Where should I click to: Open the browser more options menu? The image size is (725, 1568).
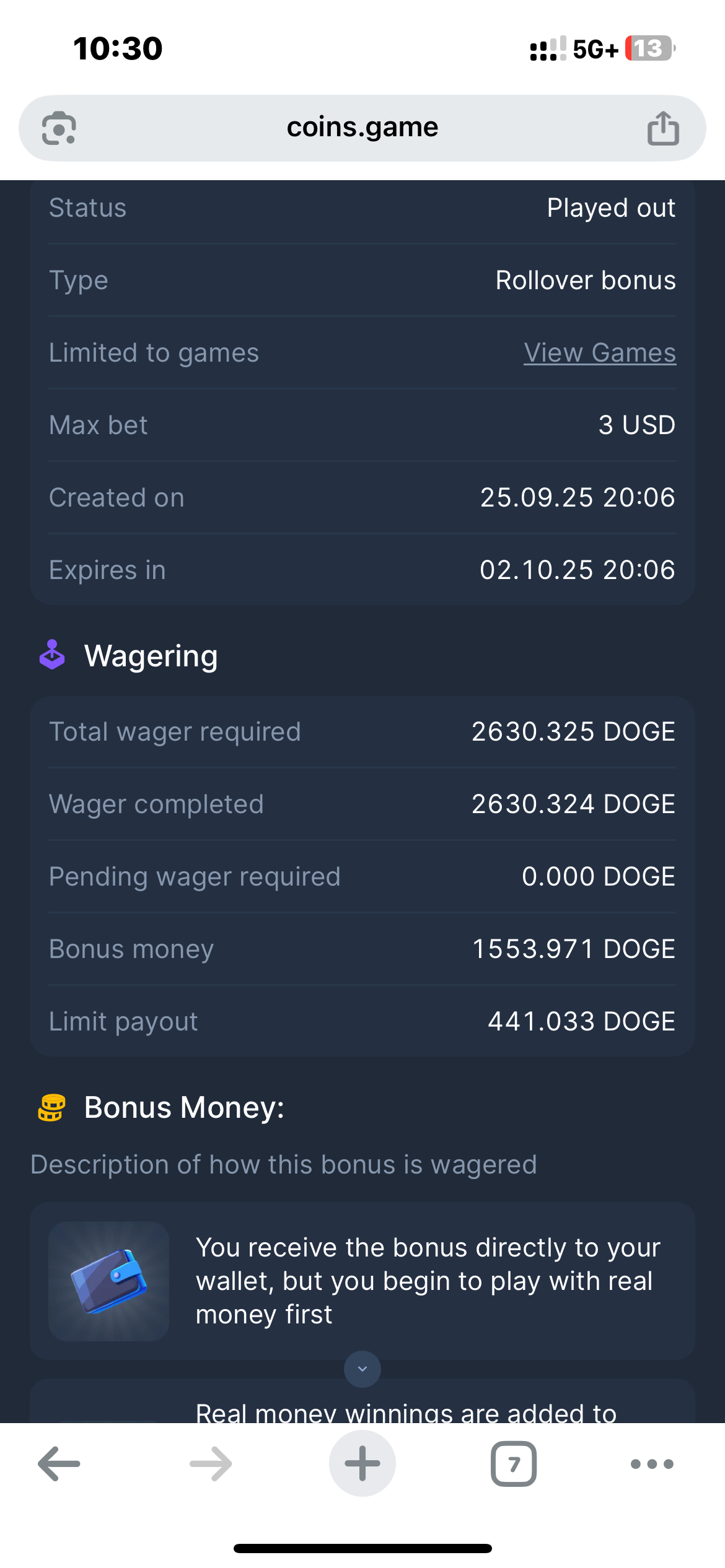pyautogui.click(x=652, y=1464)
